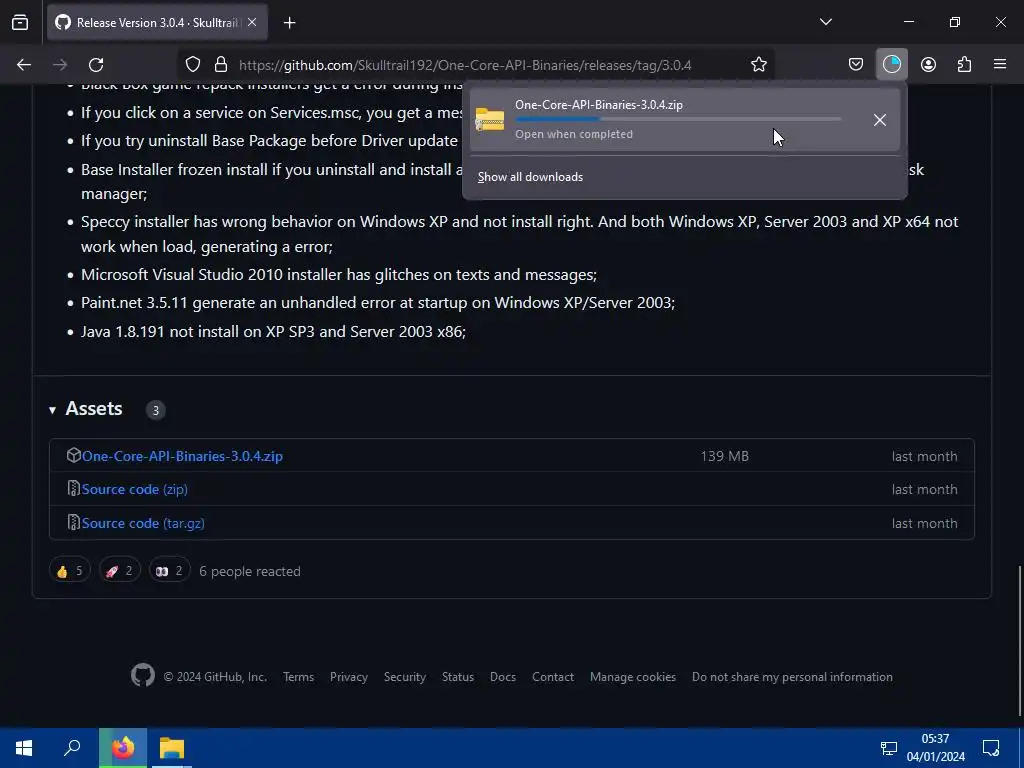Image resolution: width=1024 pixels, height=768 pixels.
Task: Click Show all downloads
Action: coord(530,177)
